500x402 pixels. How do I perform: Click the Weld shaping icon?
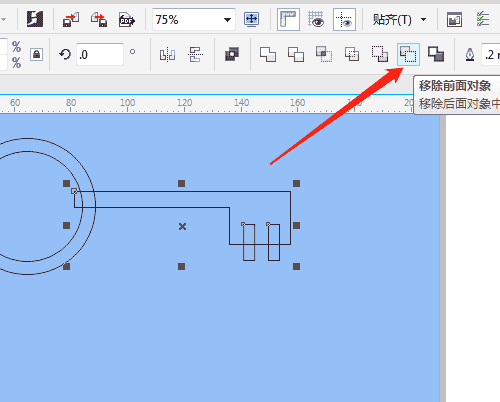click(268, 54)
